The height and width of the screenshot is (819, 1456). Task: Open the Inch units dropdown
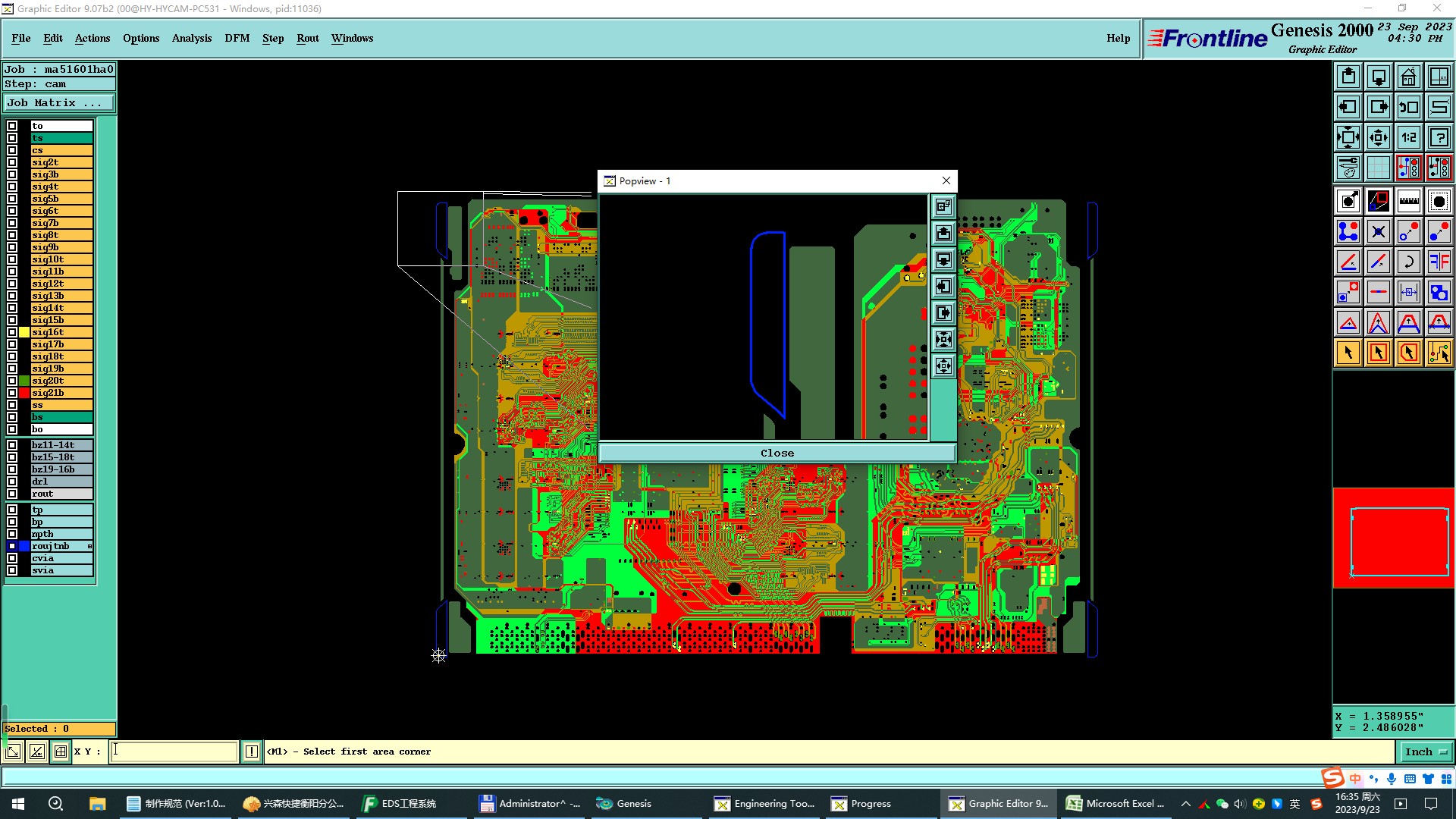point(1425,752)
